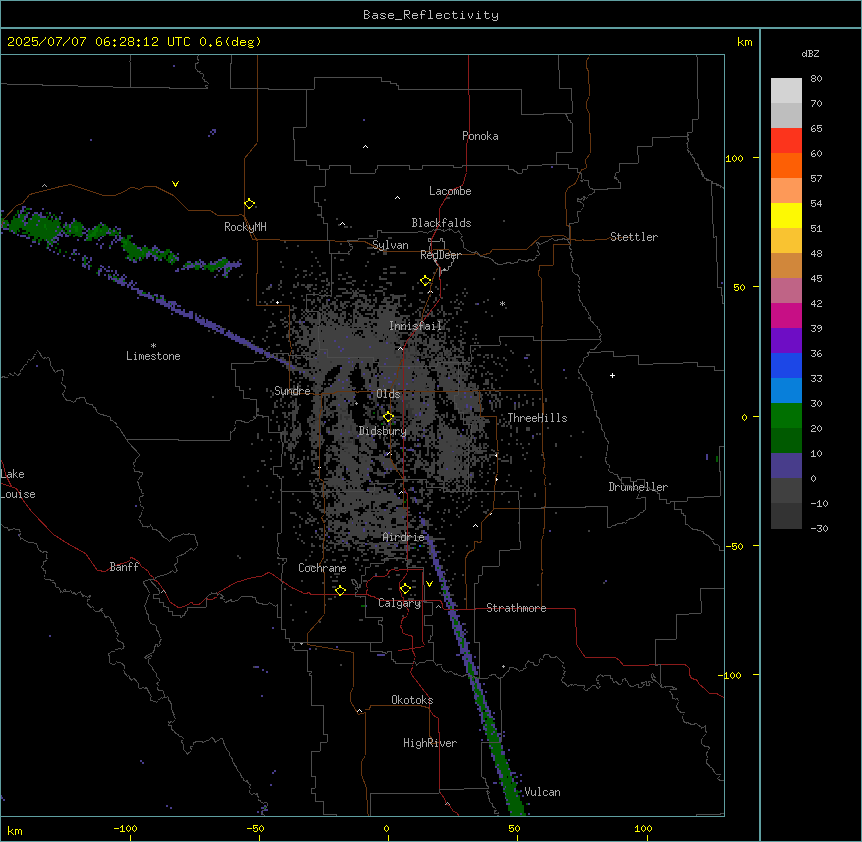Viewport: 862px width, 842px height.
Task: Click the RedDeer city label
Action: [x=441, y=255]
